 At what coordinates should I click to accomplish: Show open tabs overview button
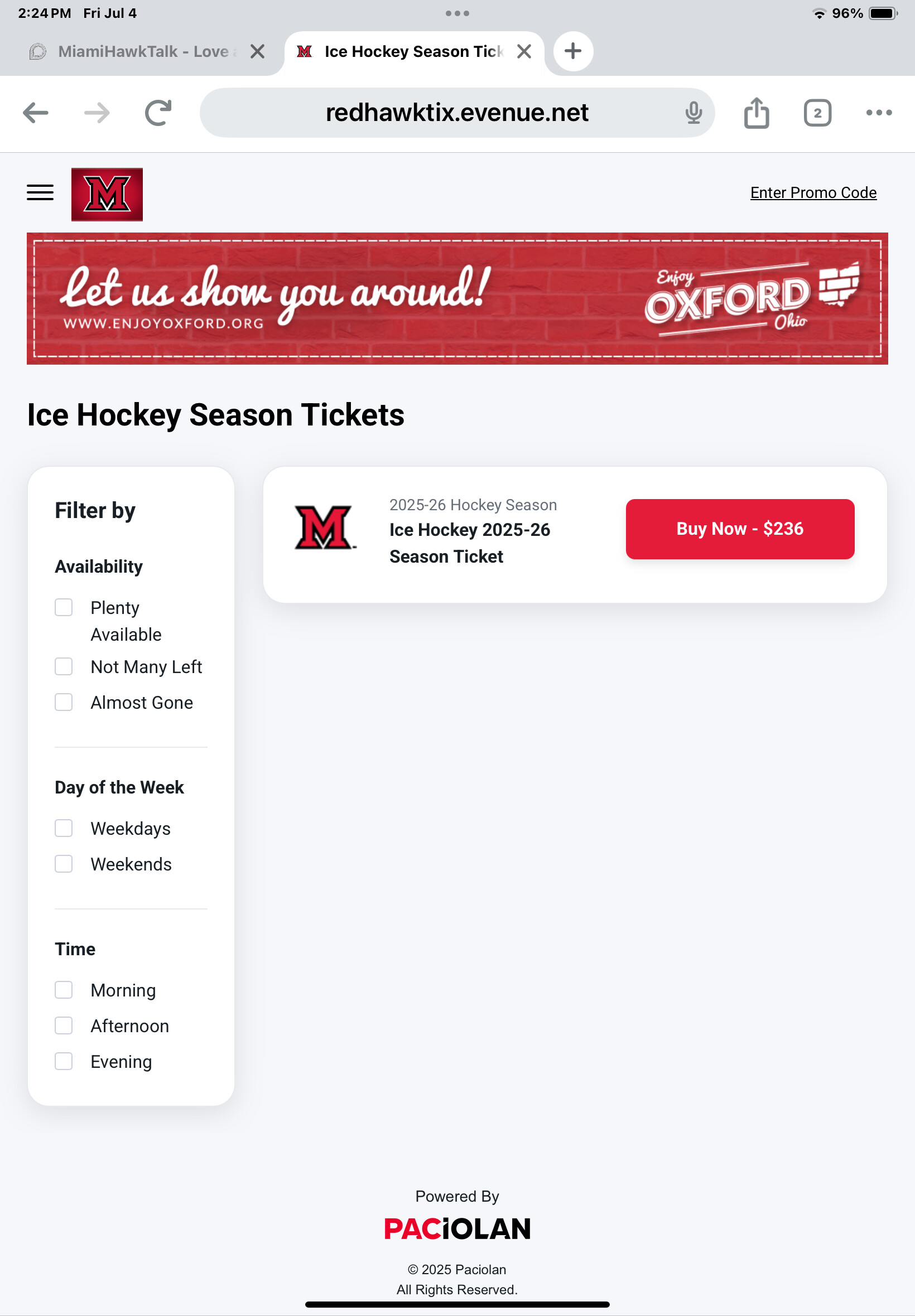point(817,112)
